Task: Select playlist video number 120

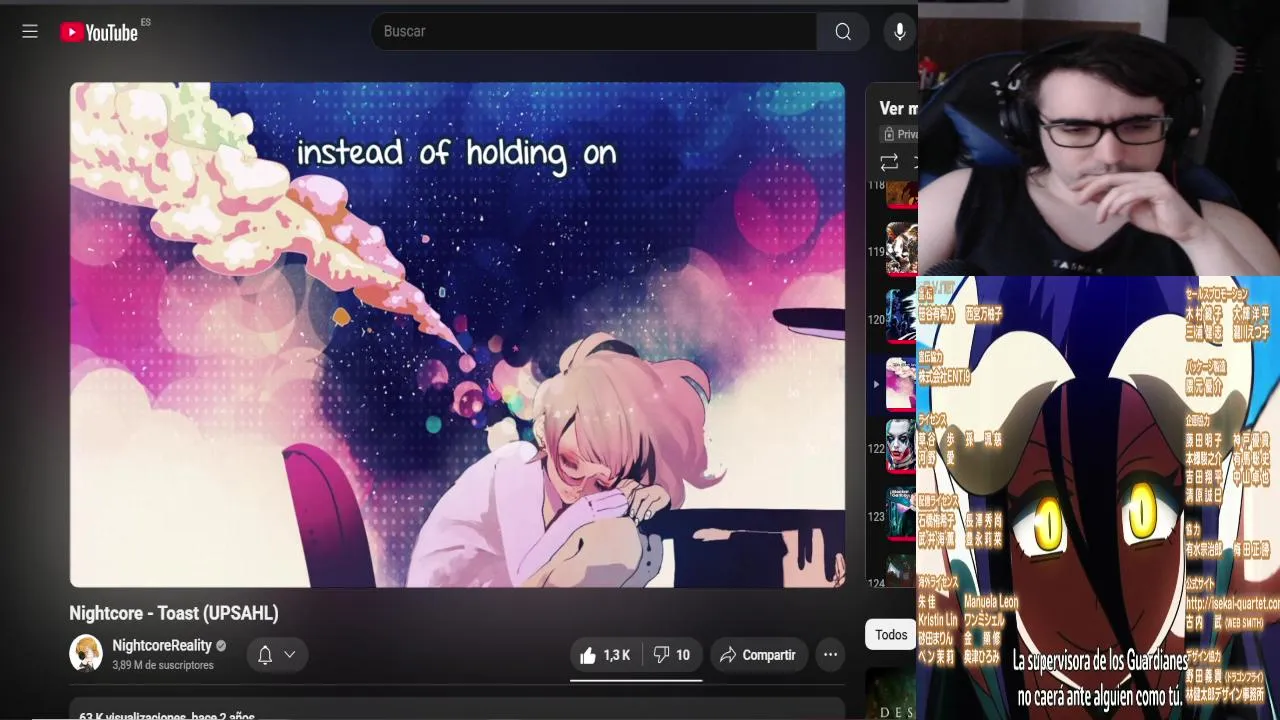Action: (901, 317)
